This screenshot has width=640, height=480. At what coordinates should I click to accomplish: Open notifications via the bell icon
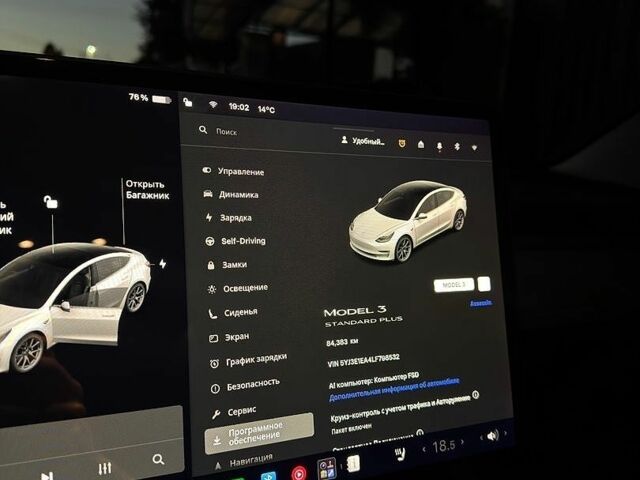coord(440,146)
